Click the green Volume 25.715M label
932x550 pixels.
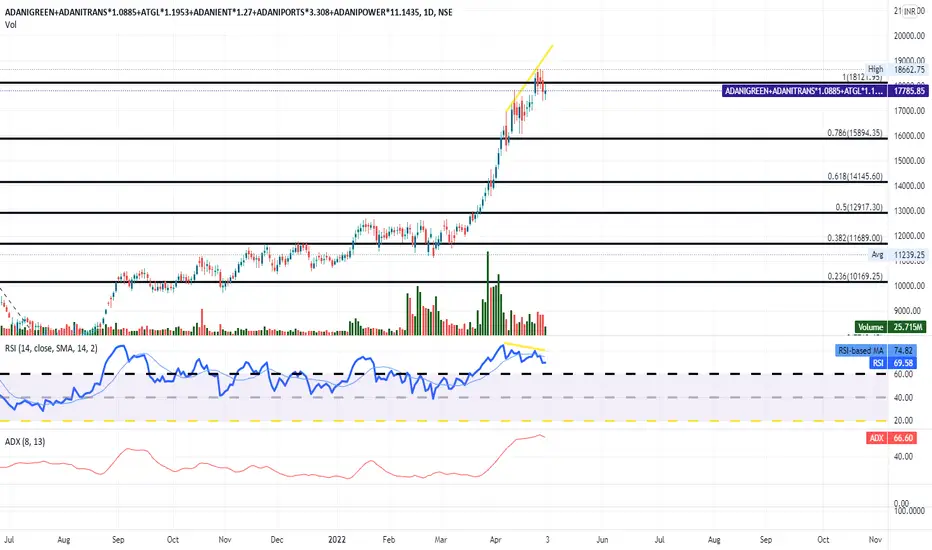click(x=890, y=327)
